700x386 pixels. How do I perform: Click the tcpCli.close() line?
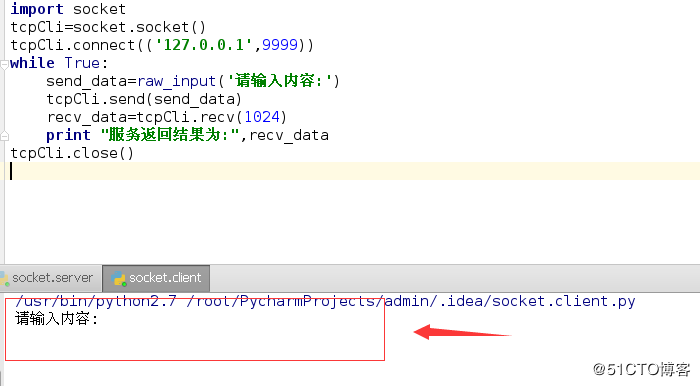click(72, 153)
